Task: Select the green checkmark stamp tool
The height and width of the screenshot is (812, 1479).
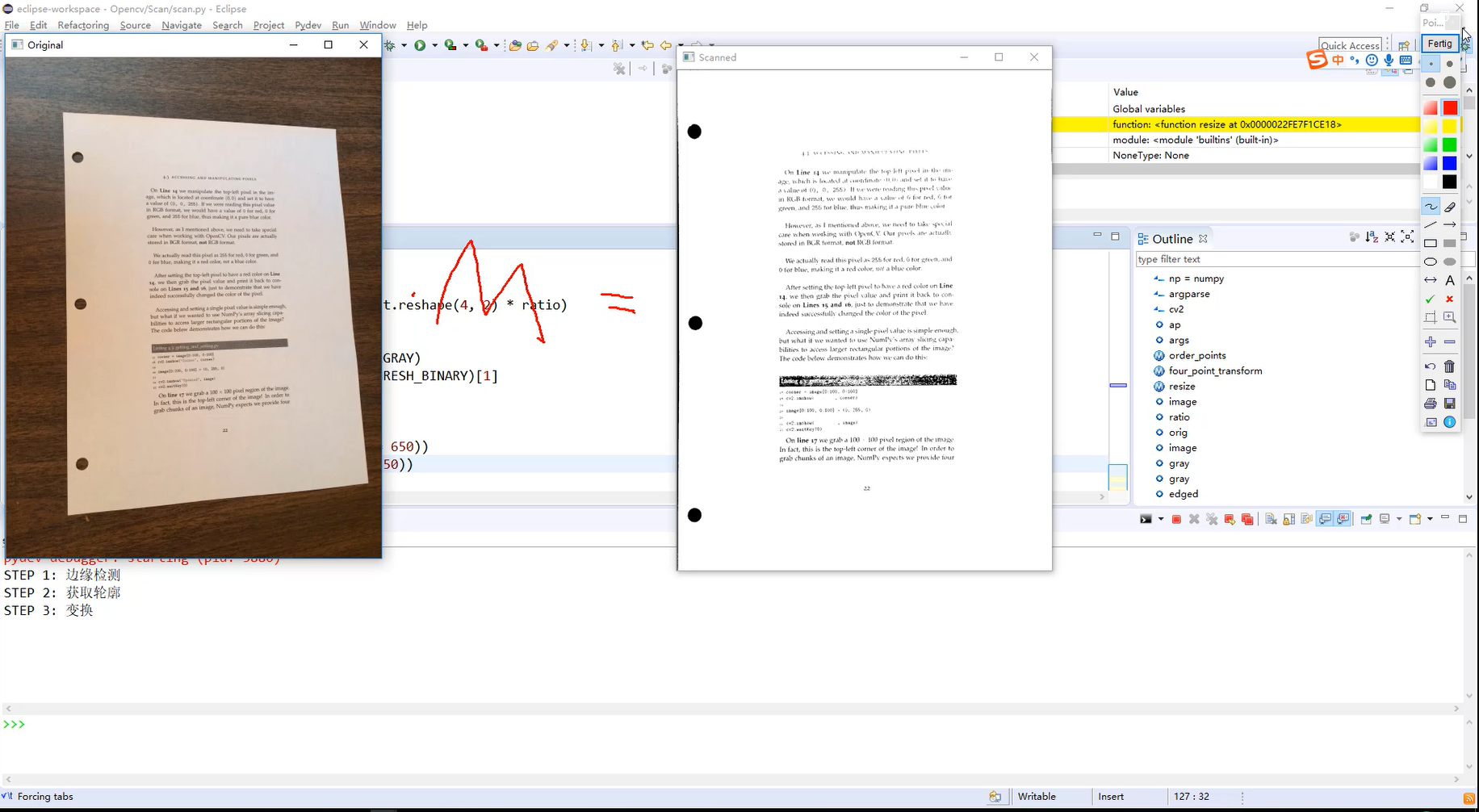Action: click(x=1431, y=299)
